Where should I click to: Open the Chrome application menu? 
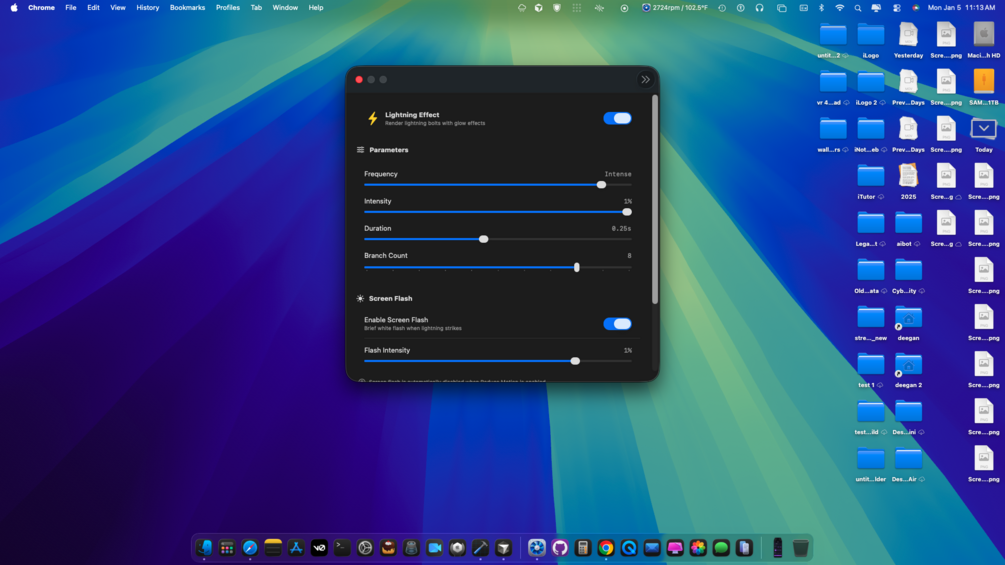(x=41, y=8)
